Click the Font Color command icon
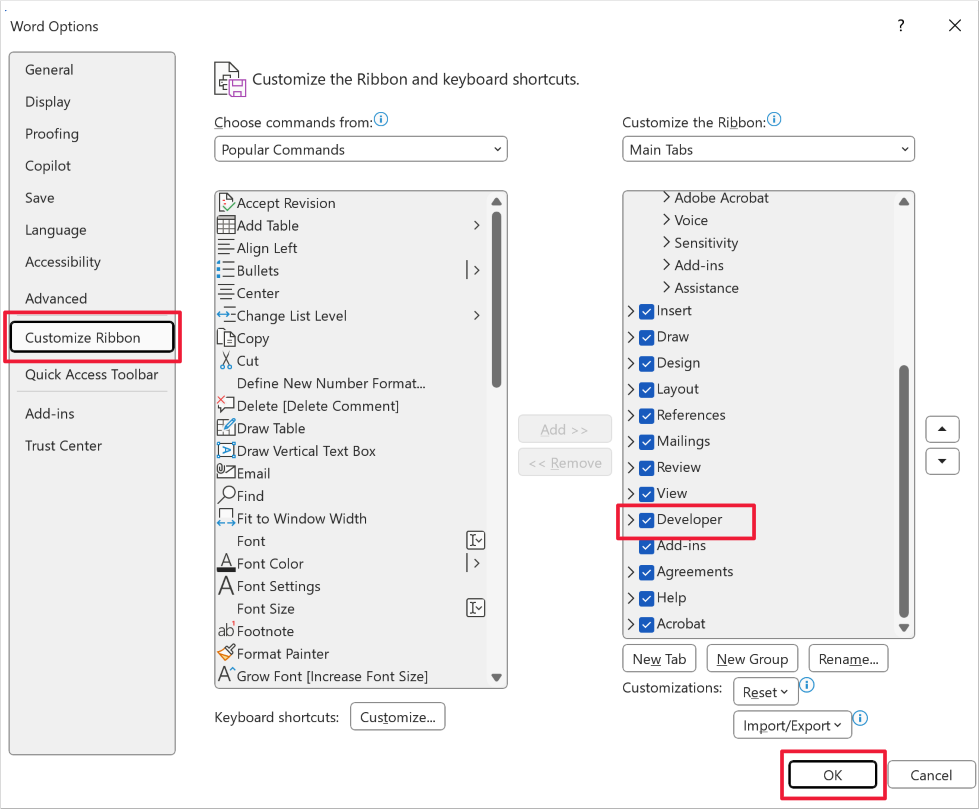This screenshot has height=809, width=979. click(x=225, y=563)
